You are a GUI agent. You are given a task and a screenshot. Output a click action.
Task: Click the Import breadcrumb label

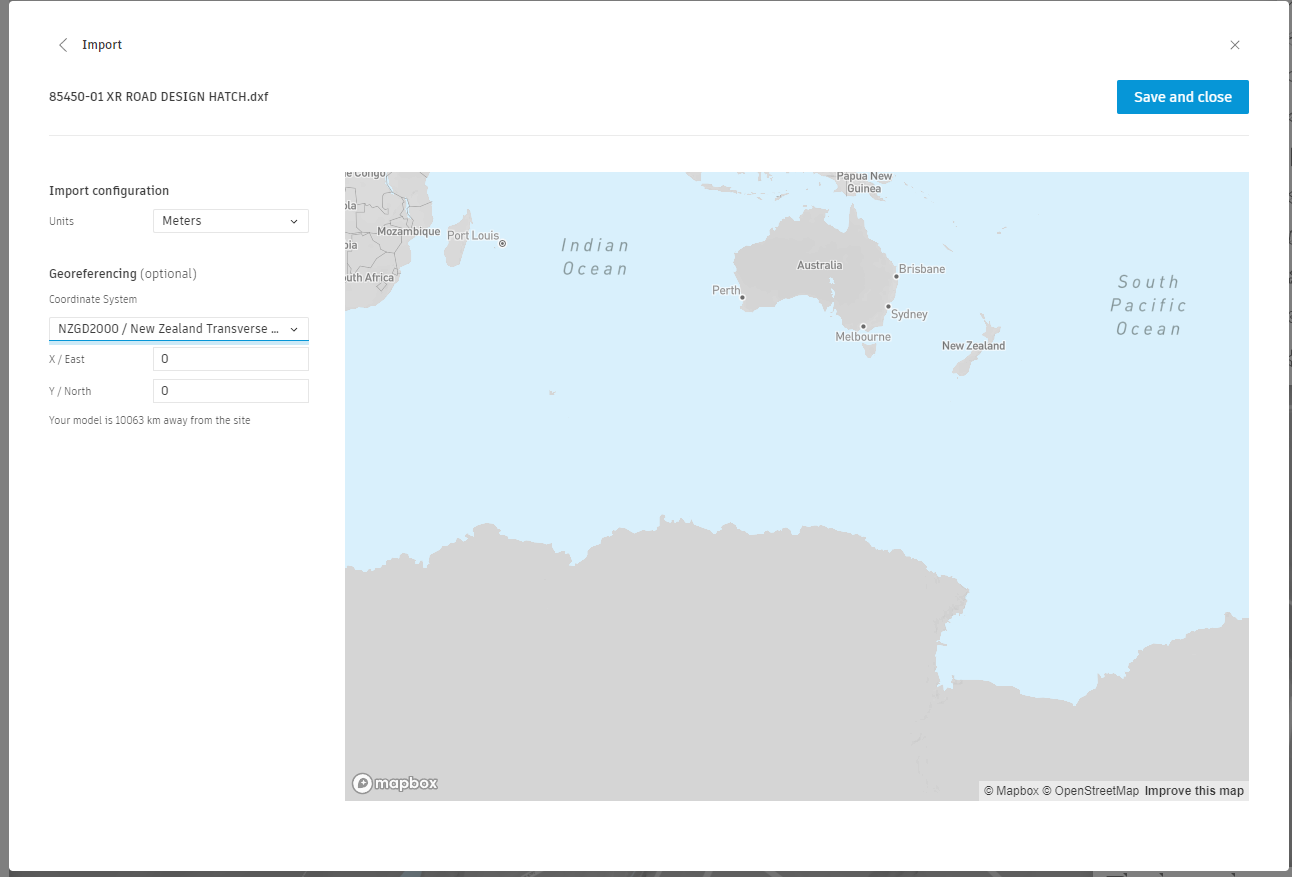coord(102,45)
